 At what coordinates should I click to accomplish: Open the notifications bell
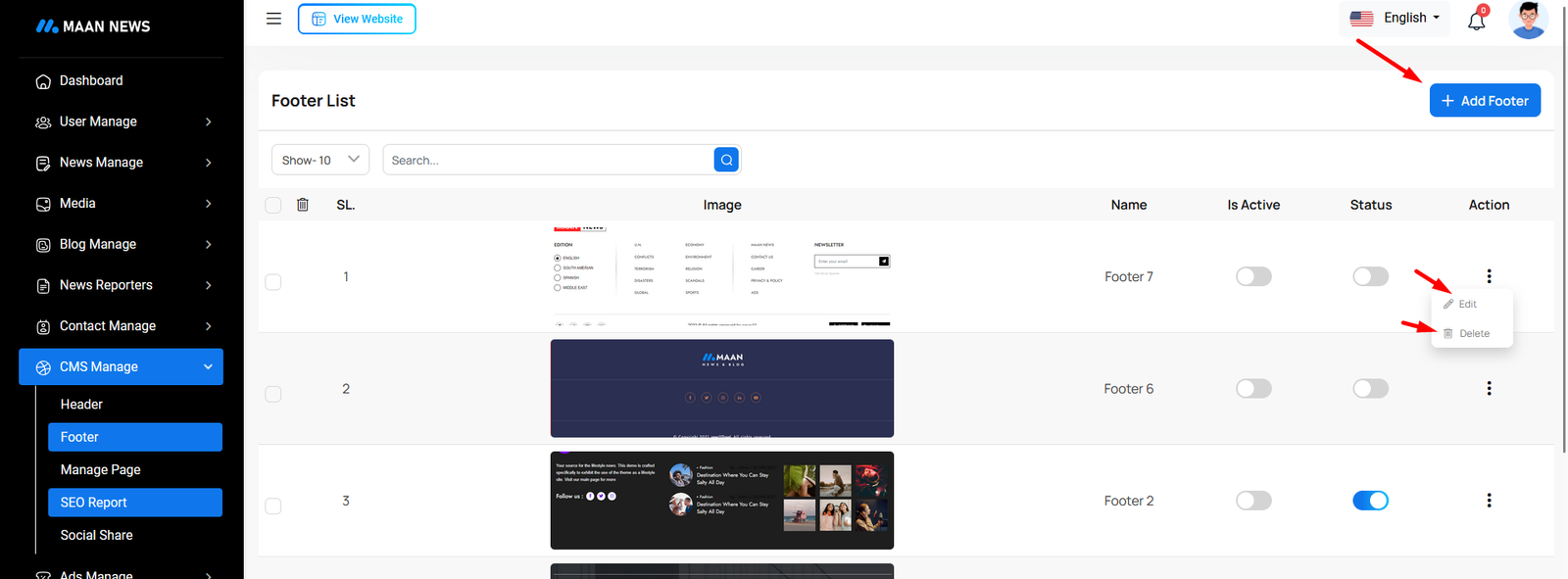coord(1476,21)
